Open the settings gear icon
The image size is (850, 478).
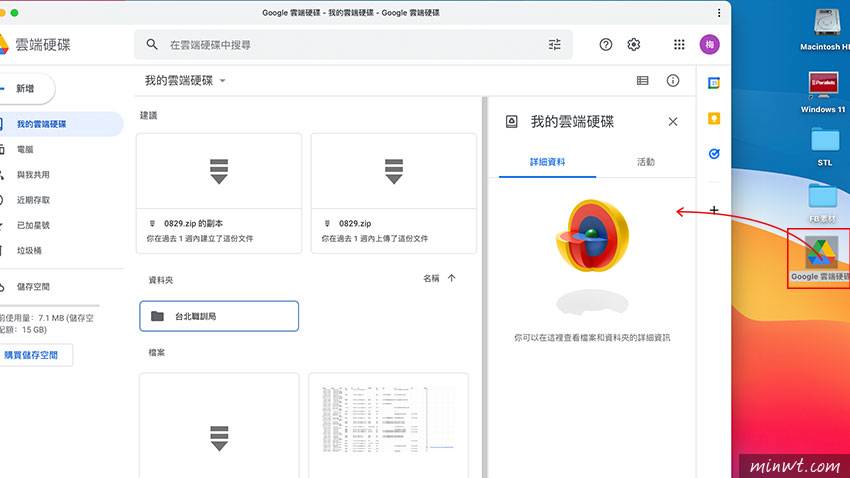pos(633,45)
